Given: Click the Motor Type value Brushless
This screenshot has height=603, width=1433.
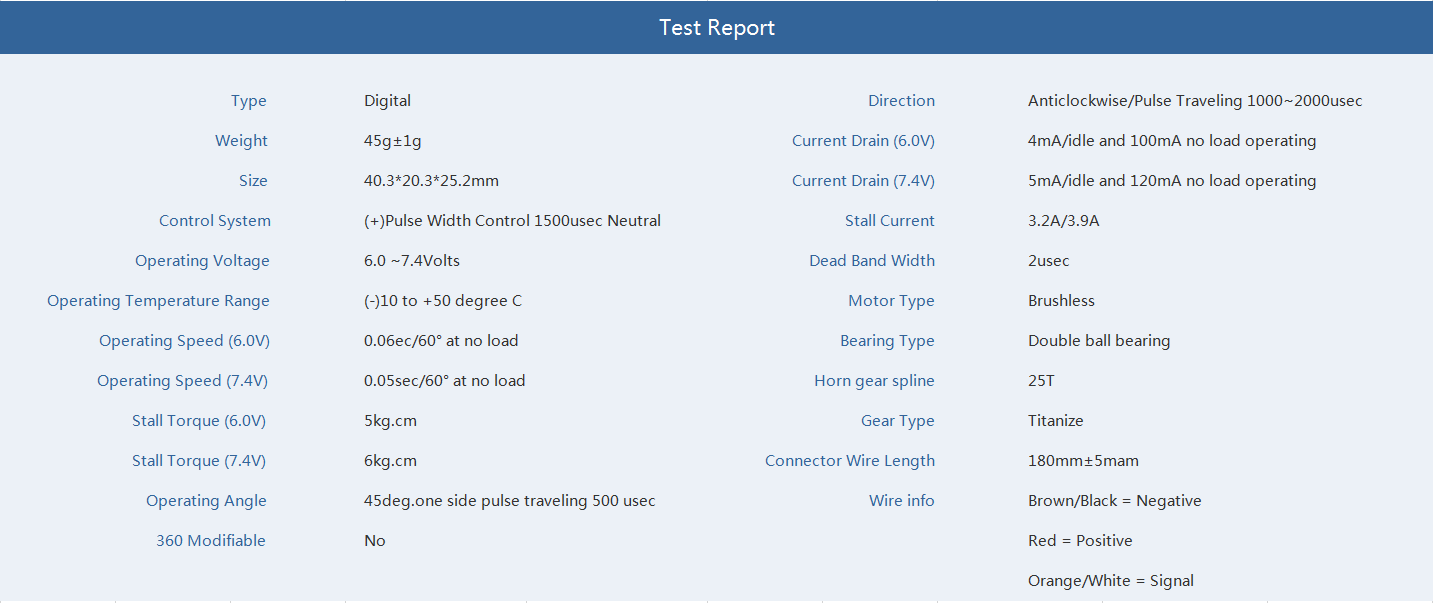Looking at the screenshot, I should [x=1061, y=301].
